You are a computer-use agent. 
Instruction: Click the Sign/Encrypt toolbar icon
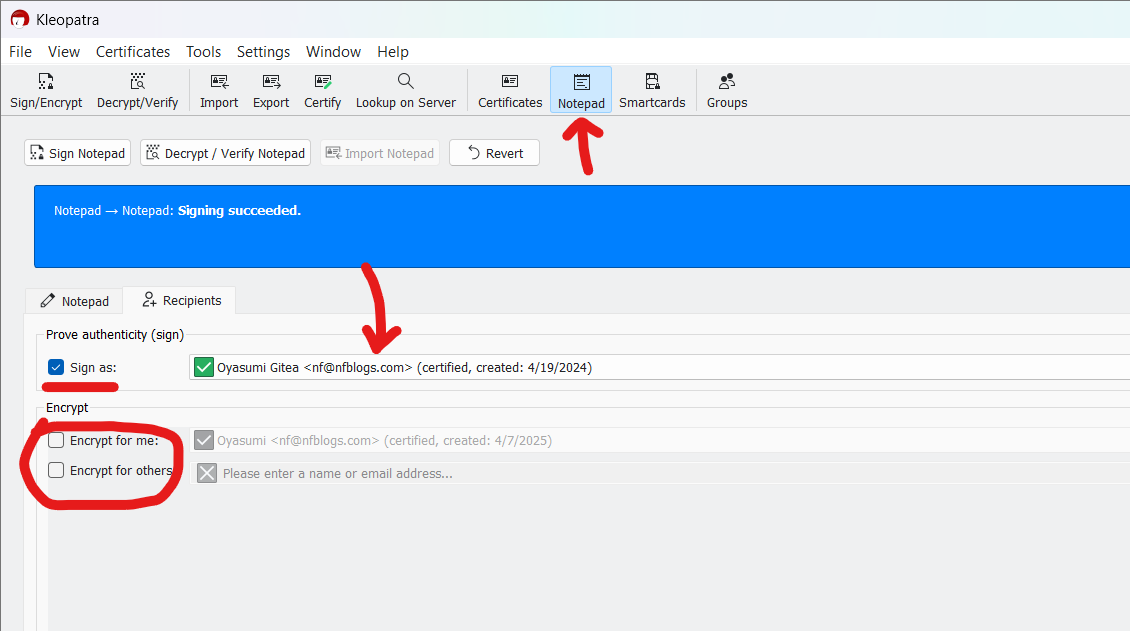click(46, 90)
